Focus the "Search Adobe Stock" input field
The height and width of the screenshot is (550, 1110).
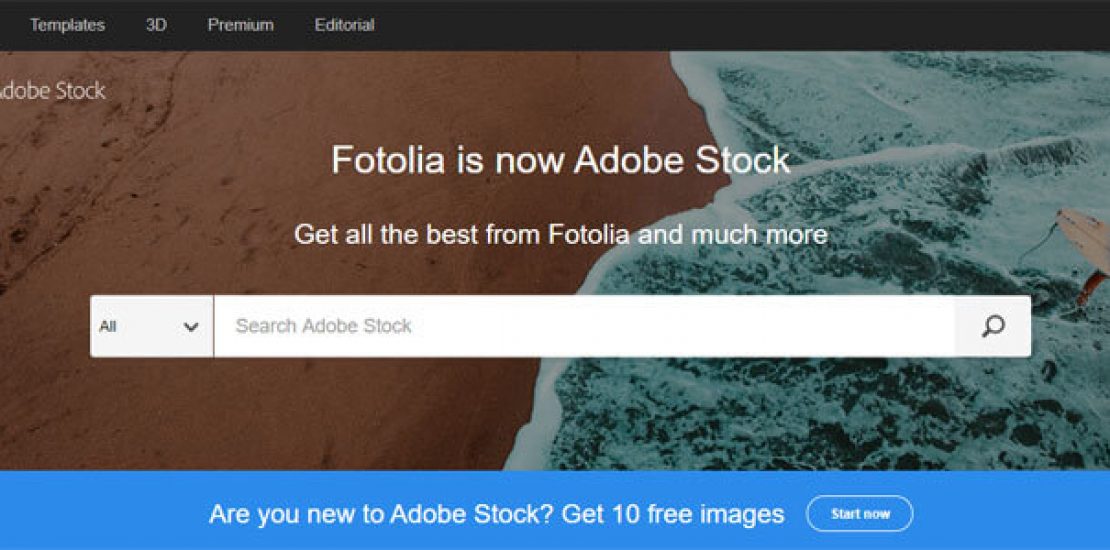[x=580, y=326]
